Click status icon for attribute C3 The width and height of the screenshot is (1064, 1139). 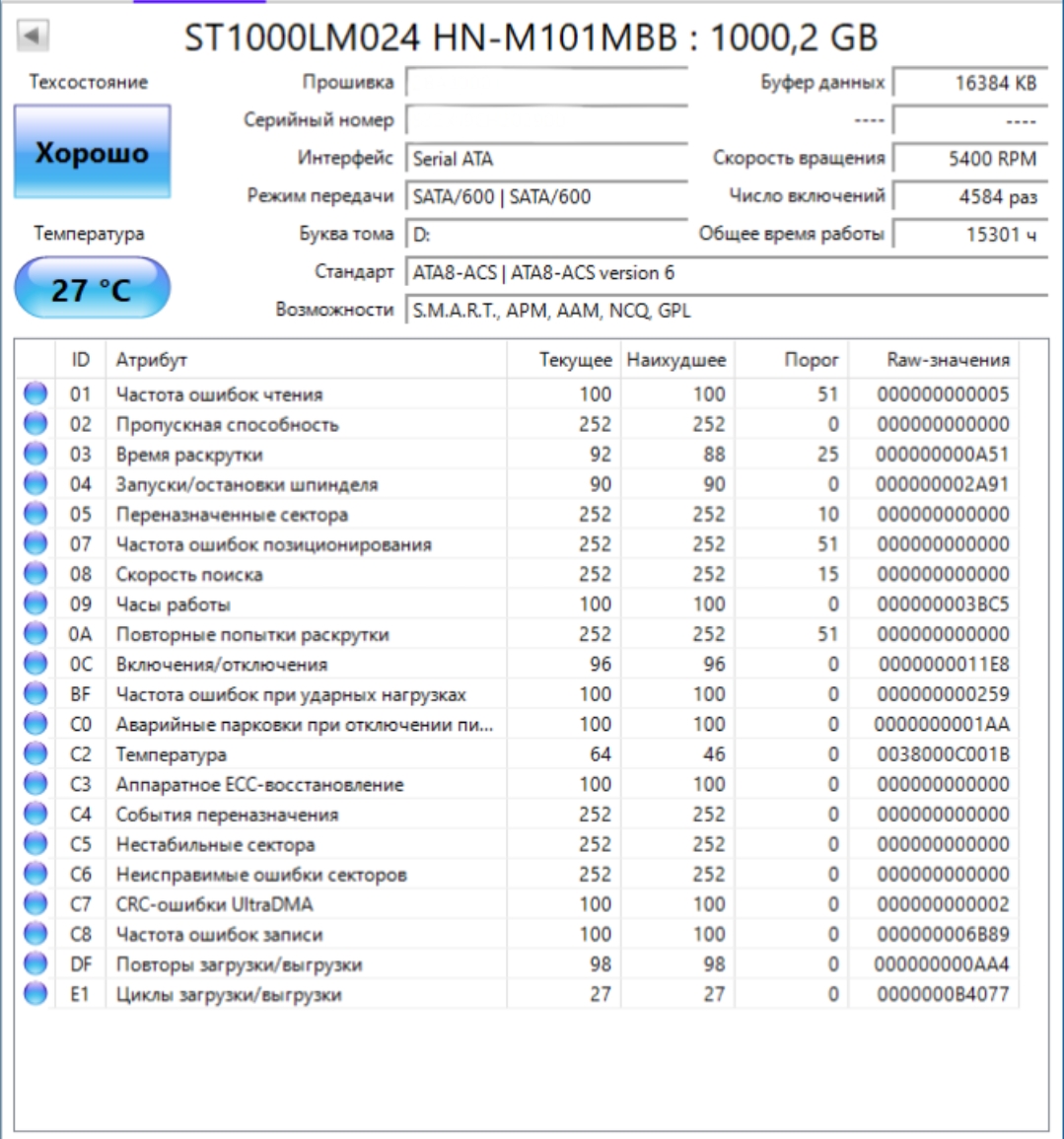[x=35, y=784]
